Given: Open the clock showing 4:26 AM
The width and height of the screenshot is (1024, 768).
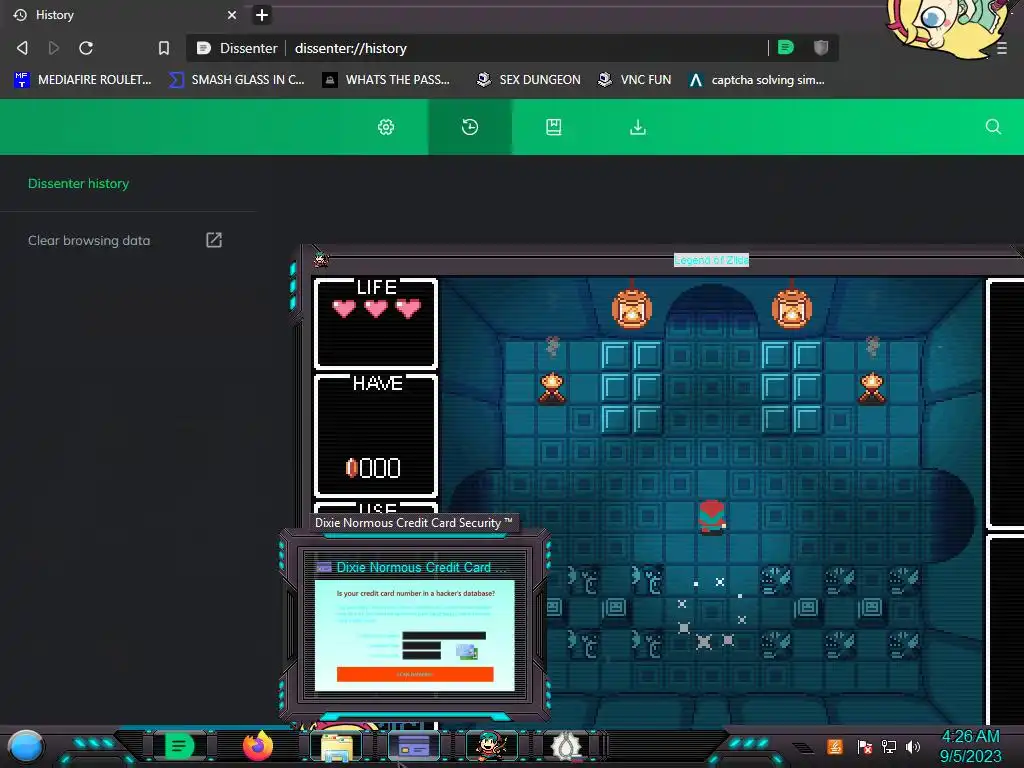Looking at the screenshot, I should 970,746.
